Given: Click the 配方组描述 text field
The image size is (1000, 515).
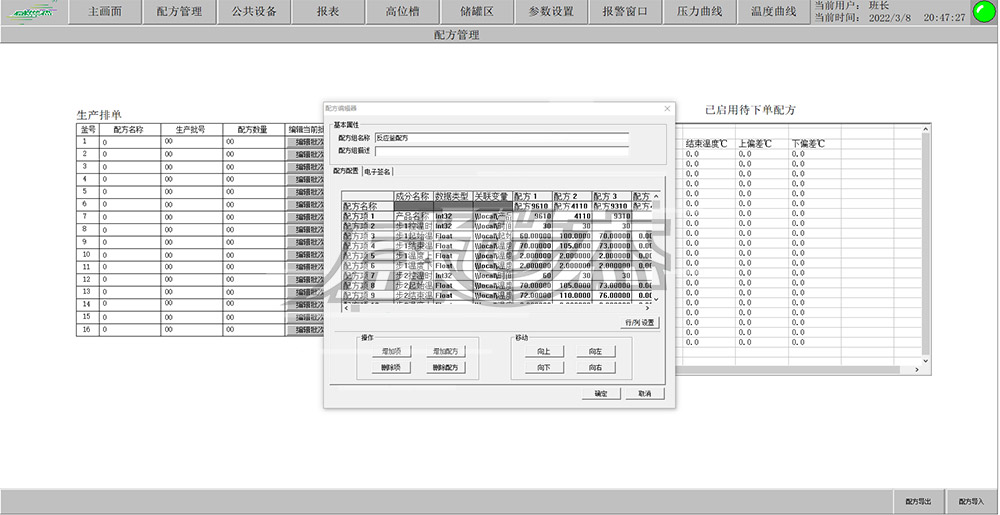Looking at the screenshot, I should tap(500, 151).
